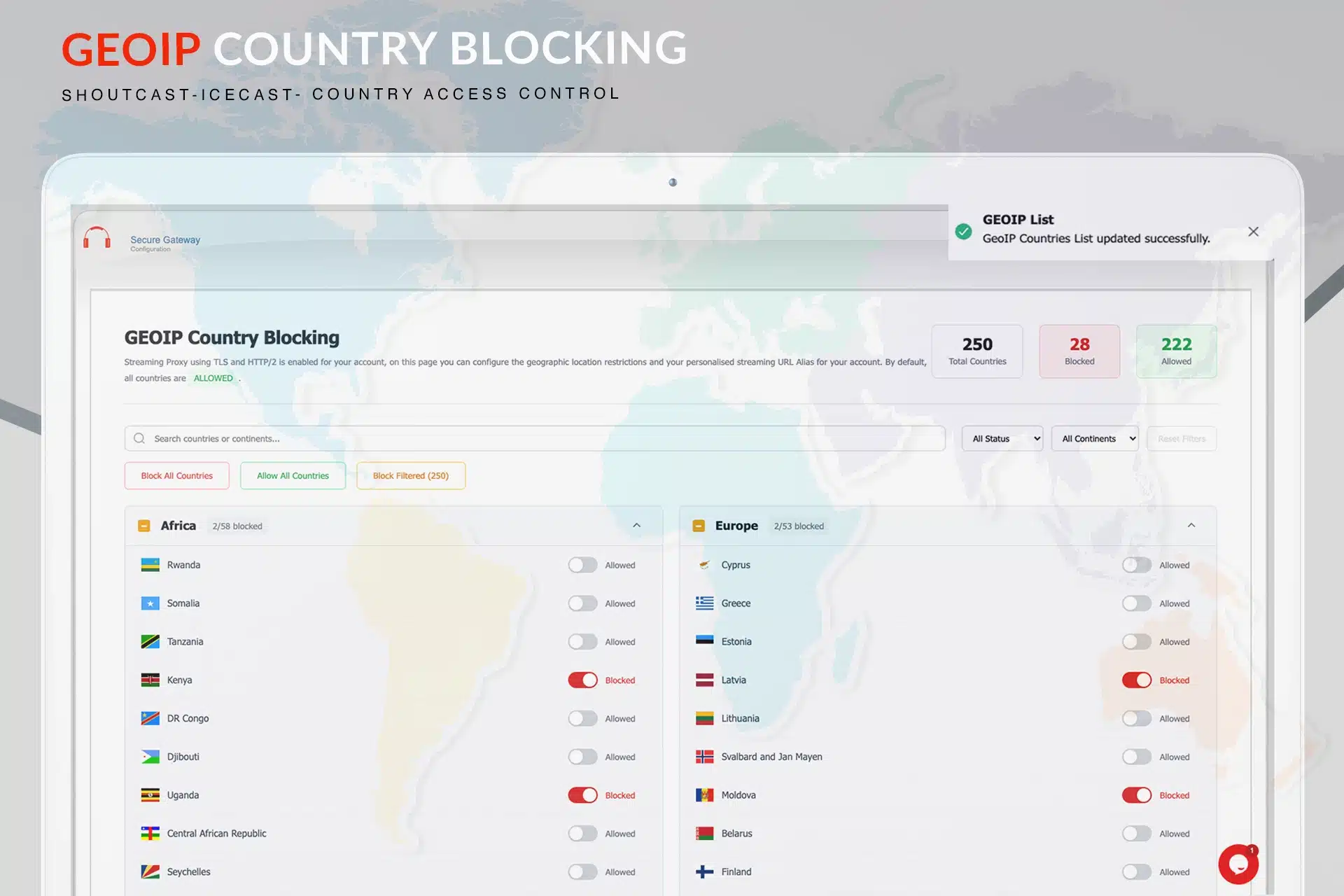
Task: Unblock Kenya with its toggle
Action: (x=582, y=680)
